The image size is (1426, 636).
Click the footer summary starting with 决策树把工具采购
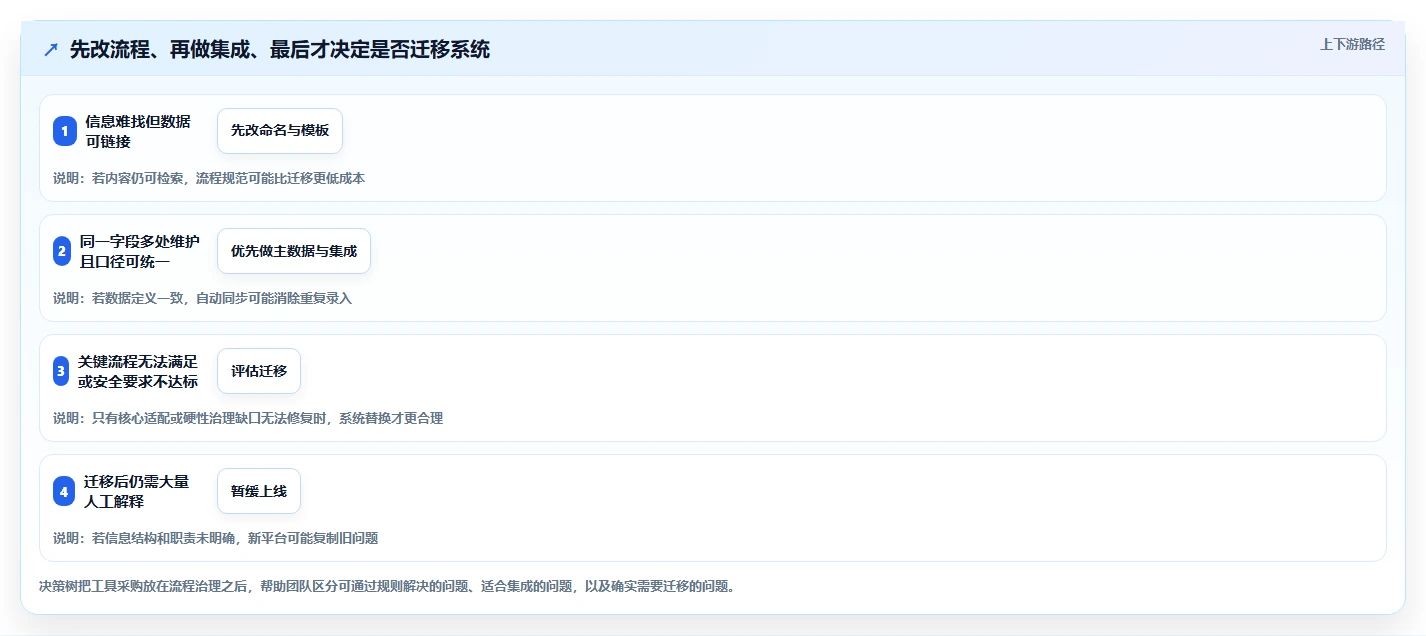[x=387, y=586]
